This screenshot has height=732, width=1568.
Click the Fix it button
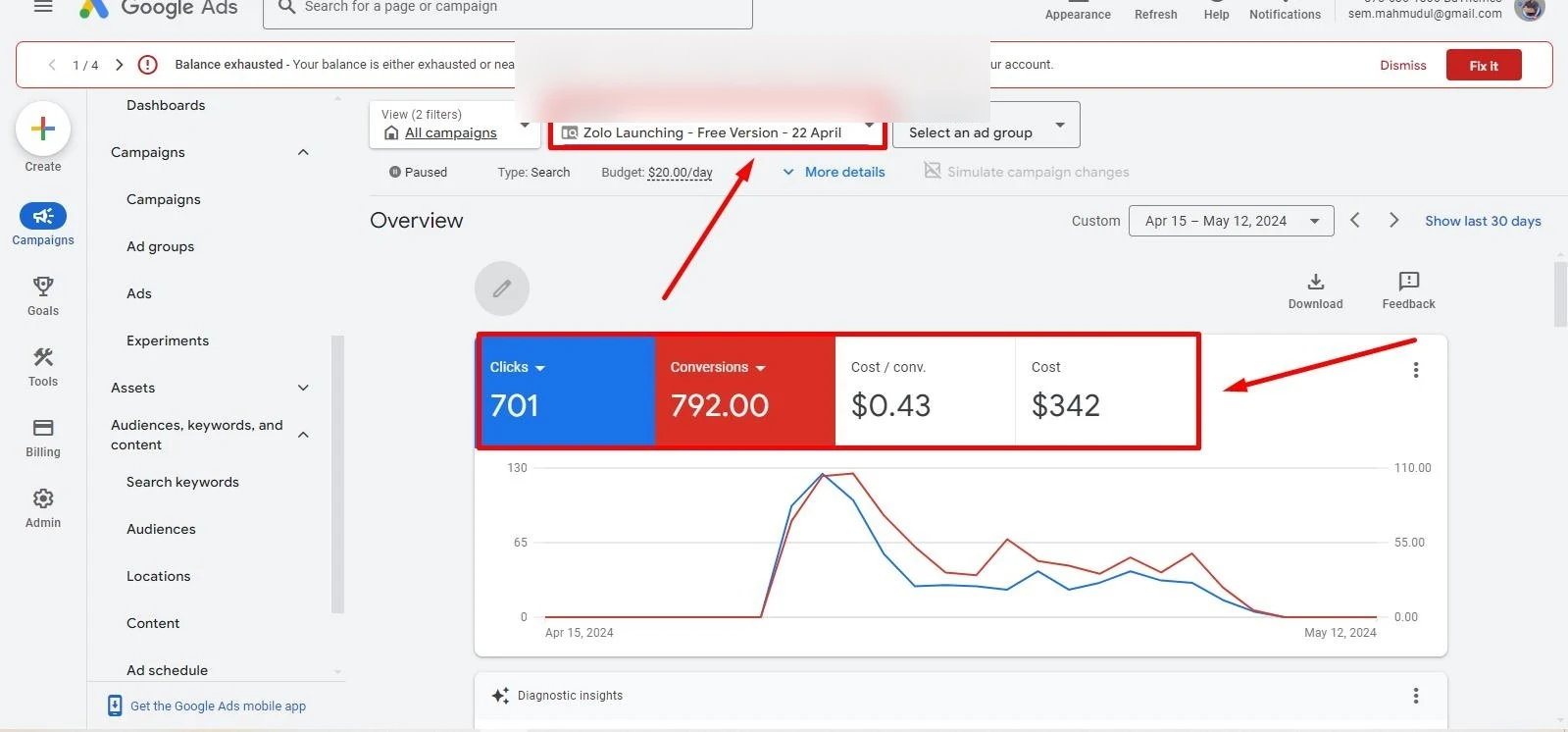pos(1484,65)
